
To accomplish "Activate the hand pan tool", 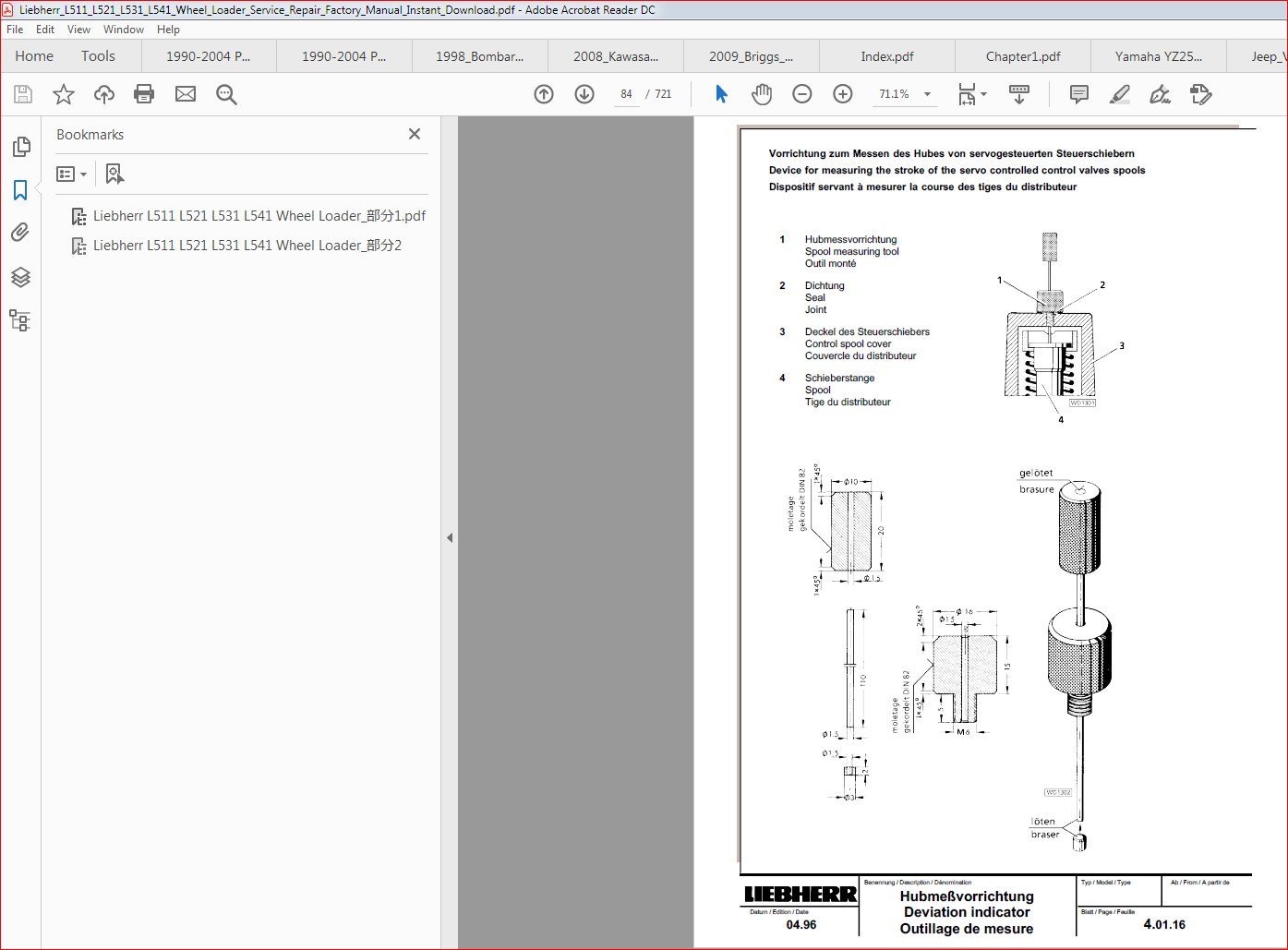I will [762, 94].
